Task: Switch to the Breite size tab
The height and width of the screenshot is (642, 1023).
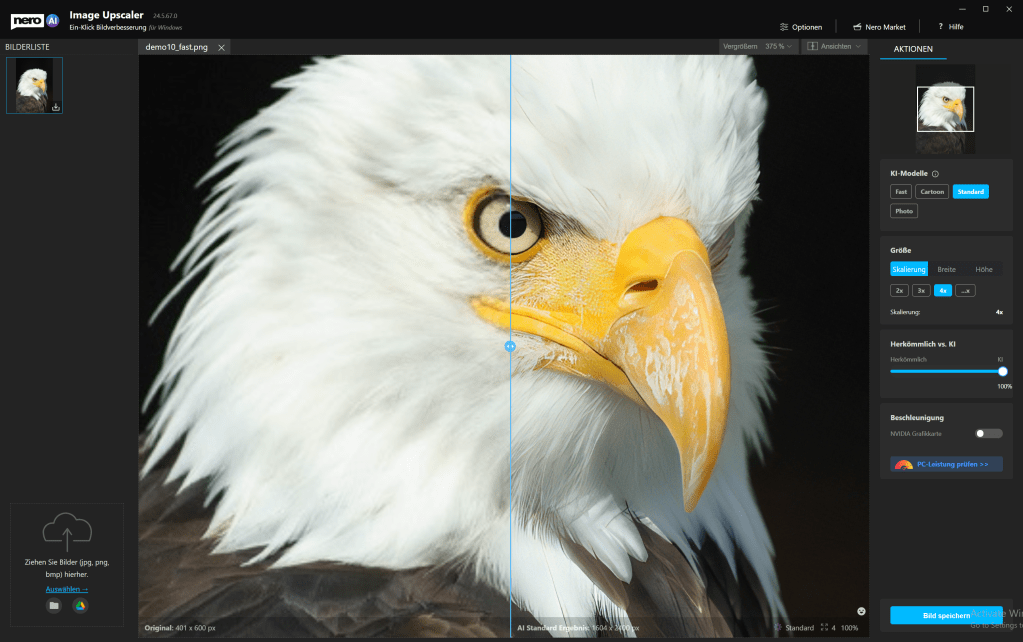Action: click(946, 269)
